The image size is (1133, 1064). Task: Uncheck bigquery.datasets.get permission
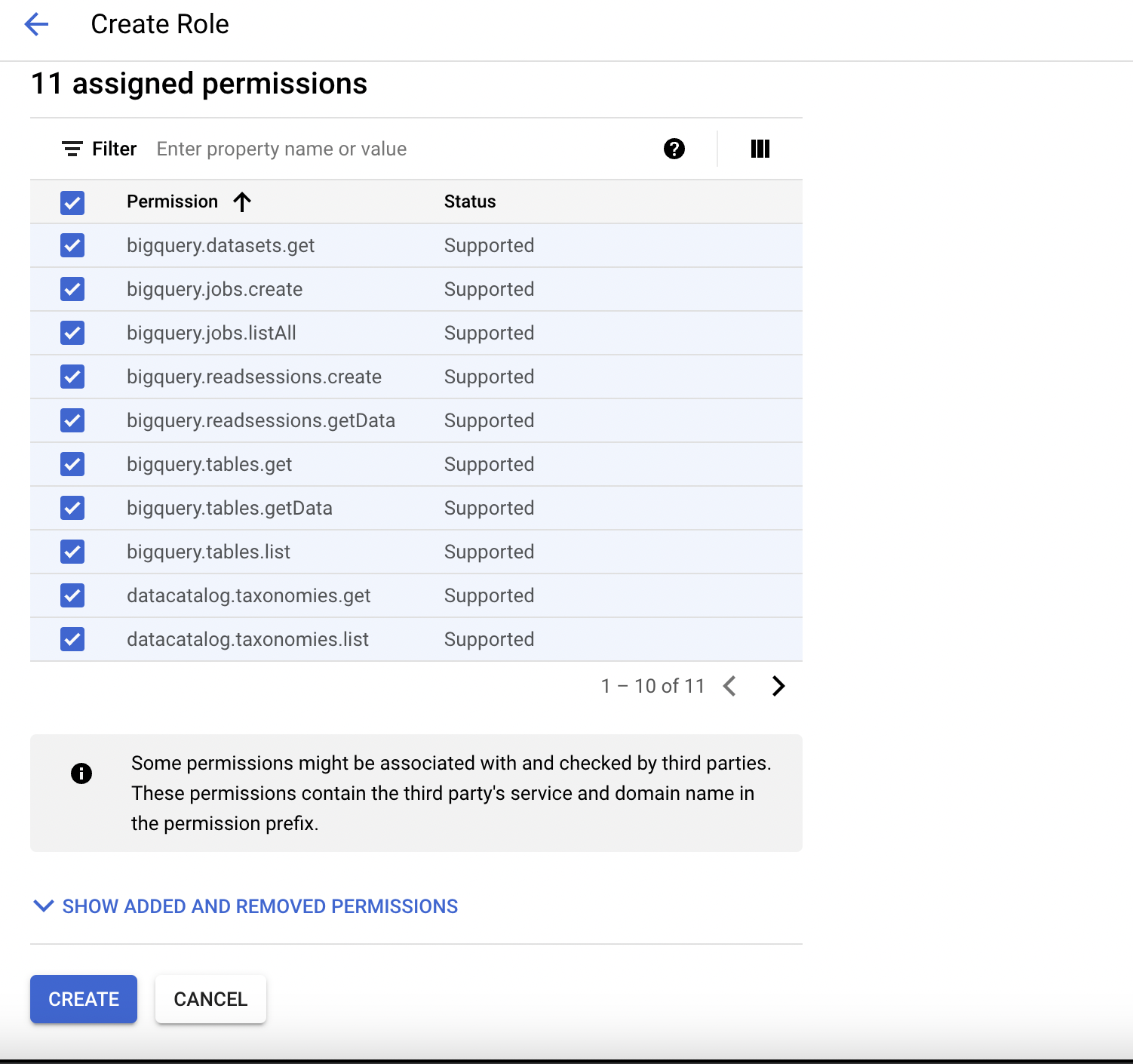pyautogui.click(x=72, y=245)
